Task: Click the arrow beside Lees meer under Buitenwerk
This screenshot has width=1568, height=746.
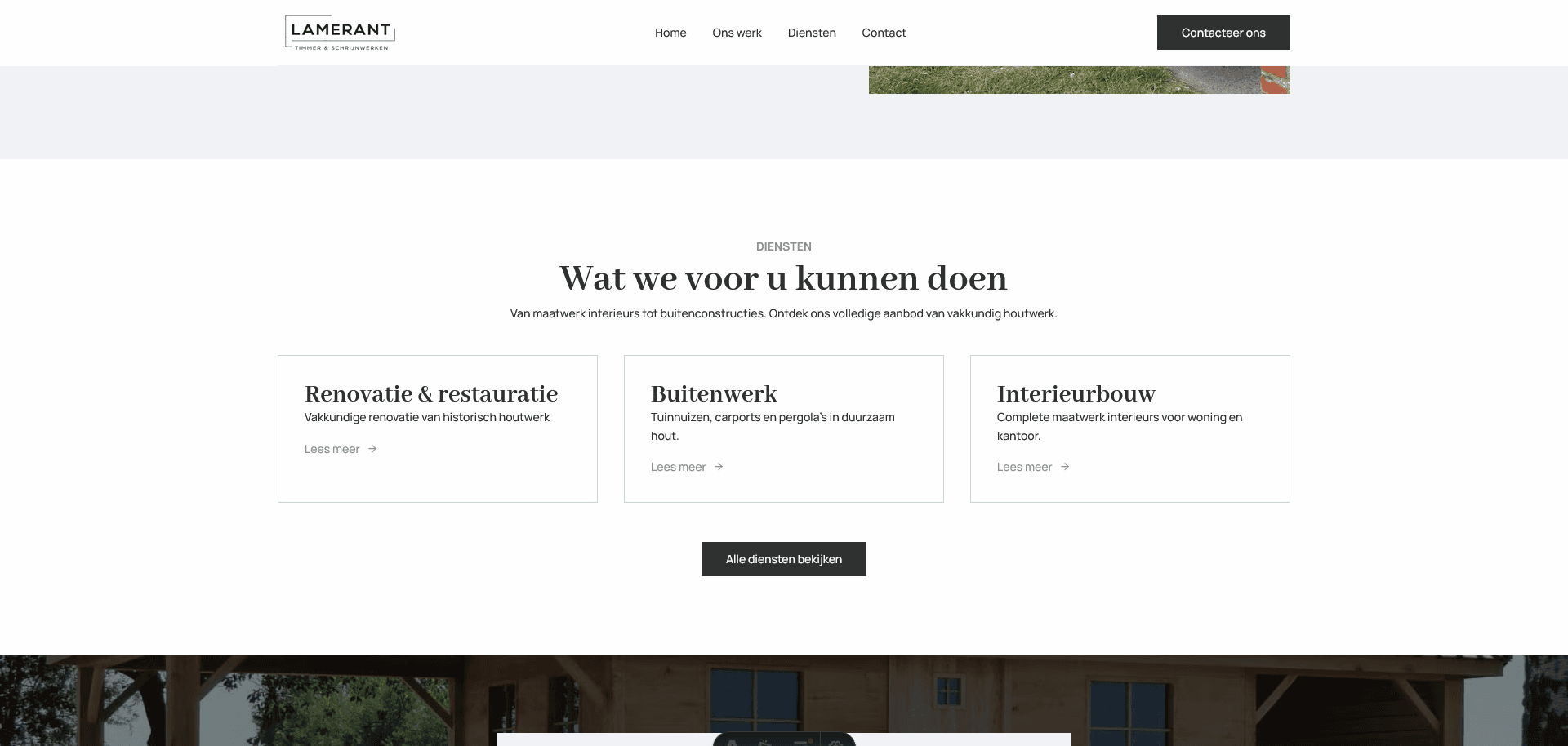Action: pos(719,466)
